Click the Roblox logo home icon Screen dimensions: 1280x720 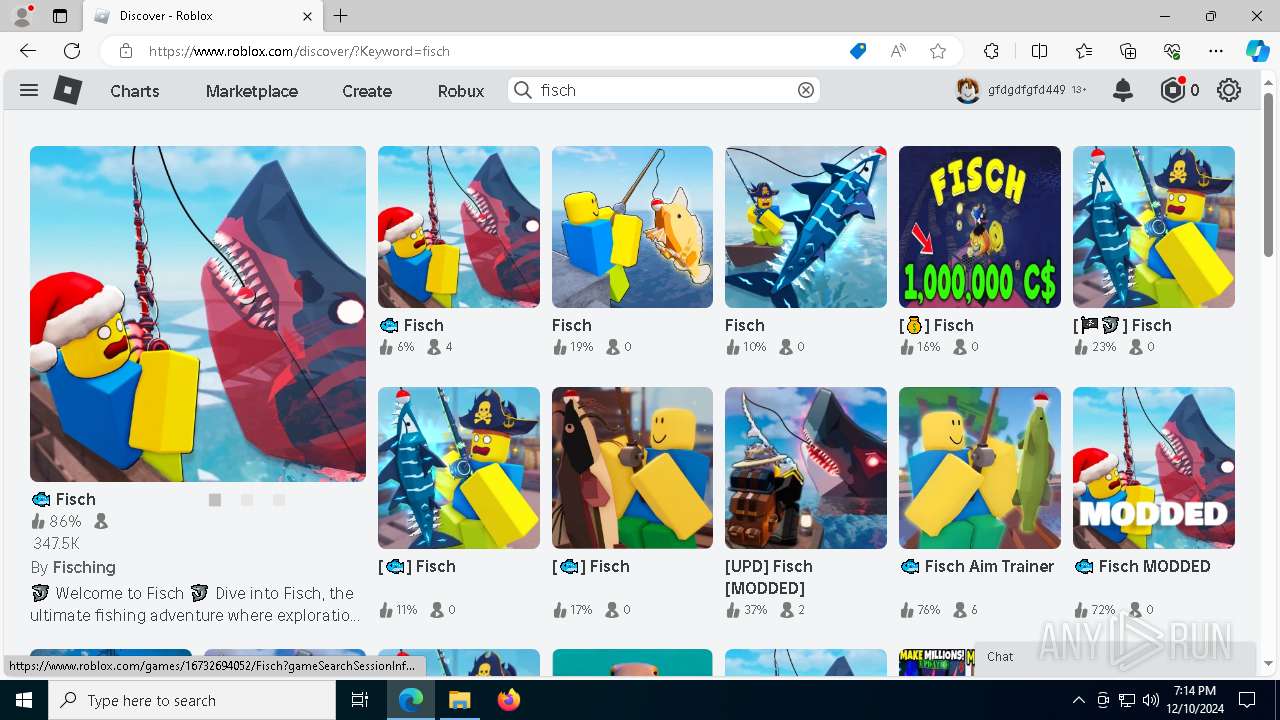click(67, 90)
